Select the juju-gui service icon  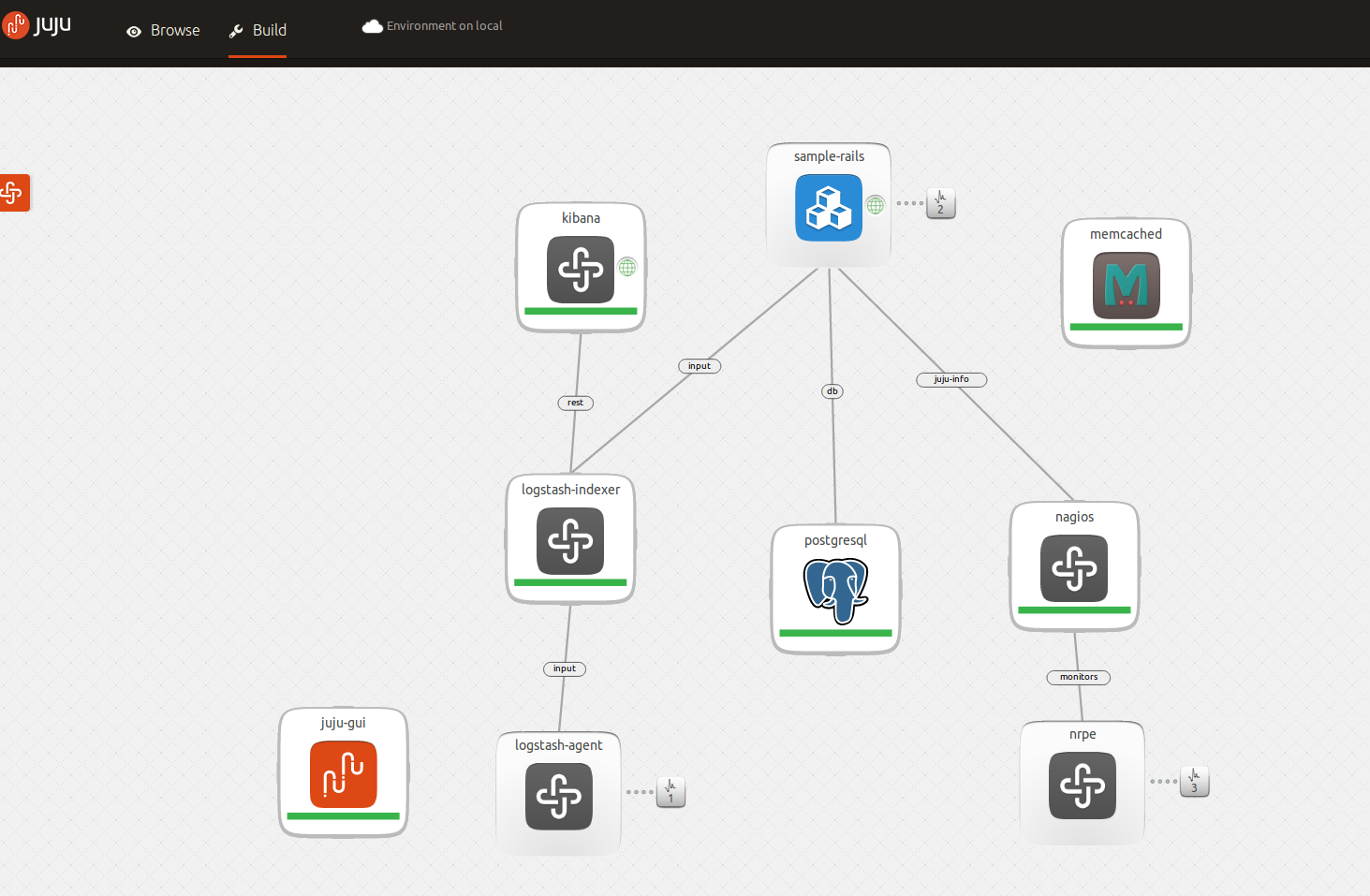pyautogui.click(x=344, y=774)
